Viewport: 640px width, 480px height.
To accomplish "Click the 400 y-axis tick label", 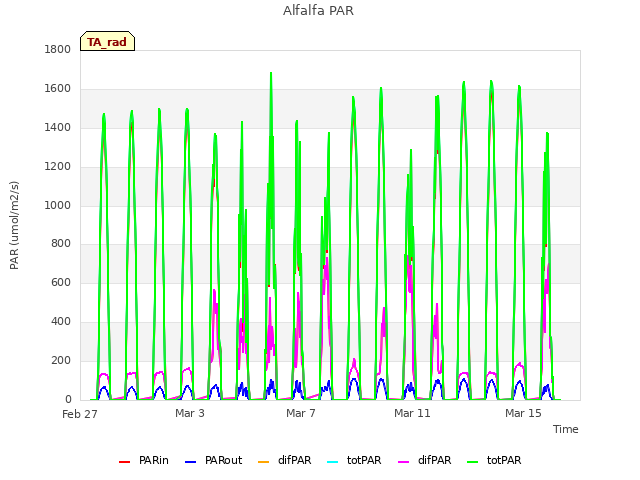I will coord(61,322).
